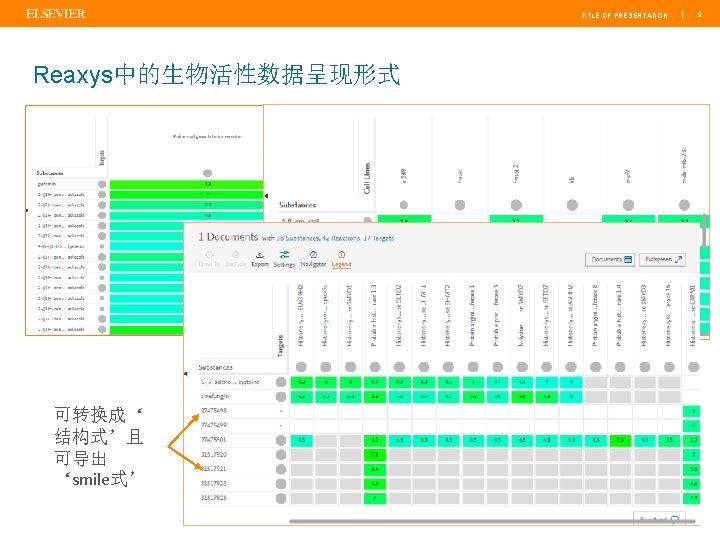Select substance 27475501 in the list
Viewport: 720px width, 540px height.
214,439
